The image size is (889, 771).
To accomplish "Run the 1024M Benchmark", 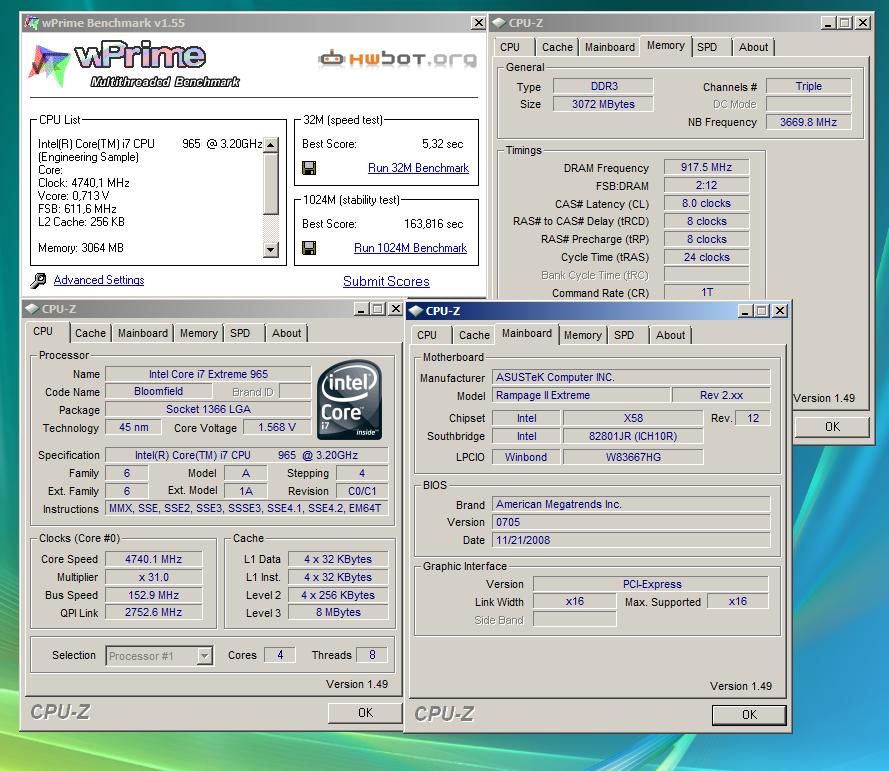I will [x=410, y=248].
